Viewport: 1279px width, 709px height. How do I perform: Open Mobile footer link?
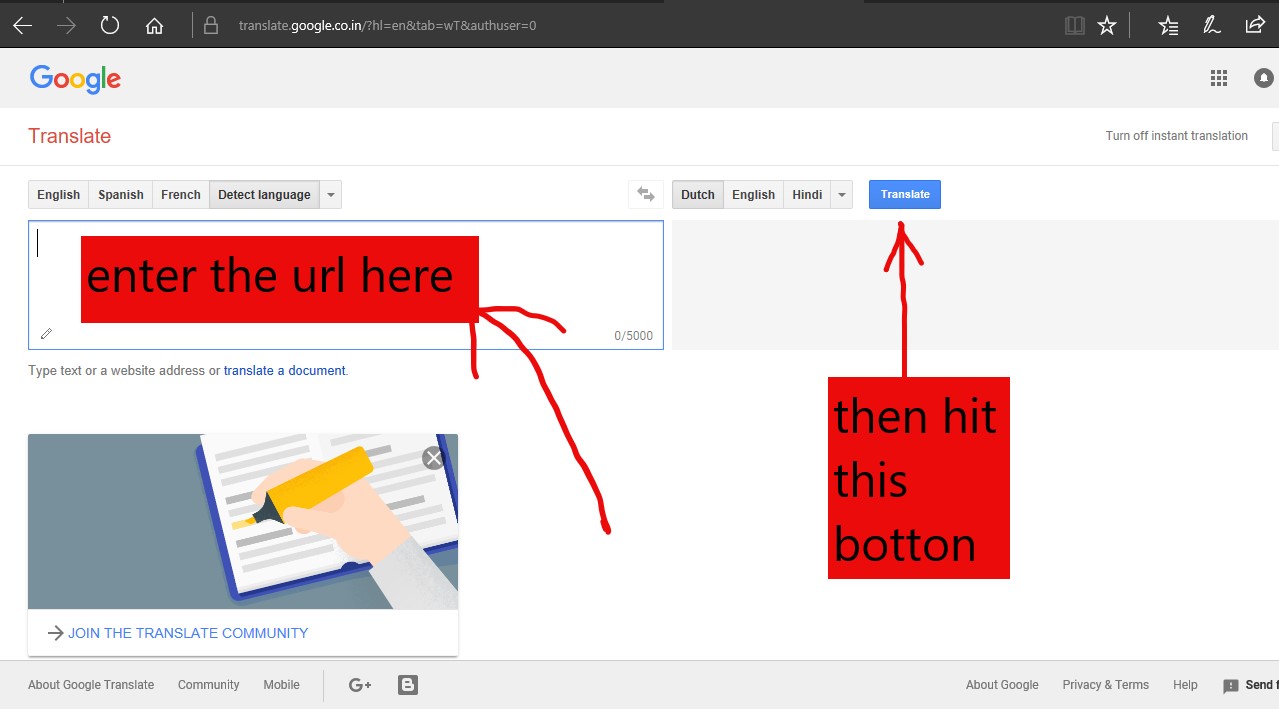click(282, 685)
